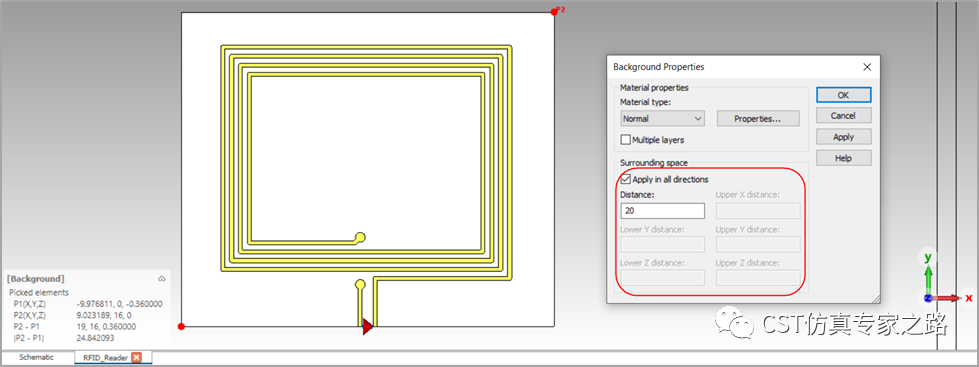Select the red port arrow at coil feed

click(x=368, y=326)
